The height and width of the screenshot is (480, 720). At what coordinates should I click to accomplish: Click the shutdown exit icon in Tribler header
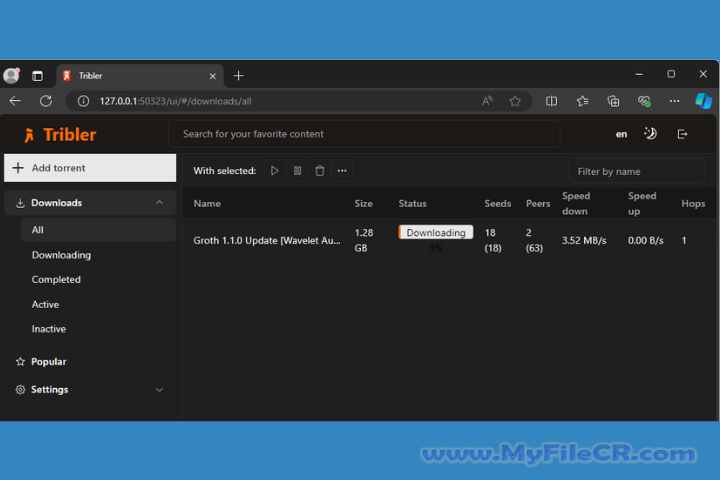point(682,134)
